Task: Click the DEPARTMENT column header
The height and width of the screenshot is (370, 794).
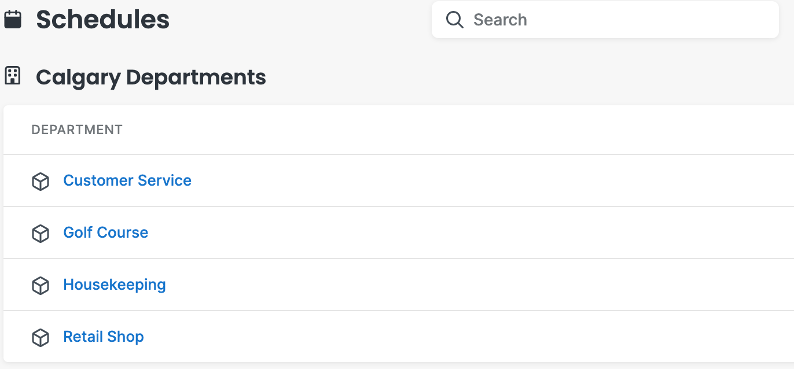Action: tap(77, 130)
